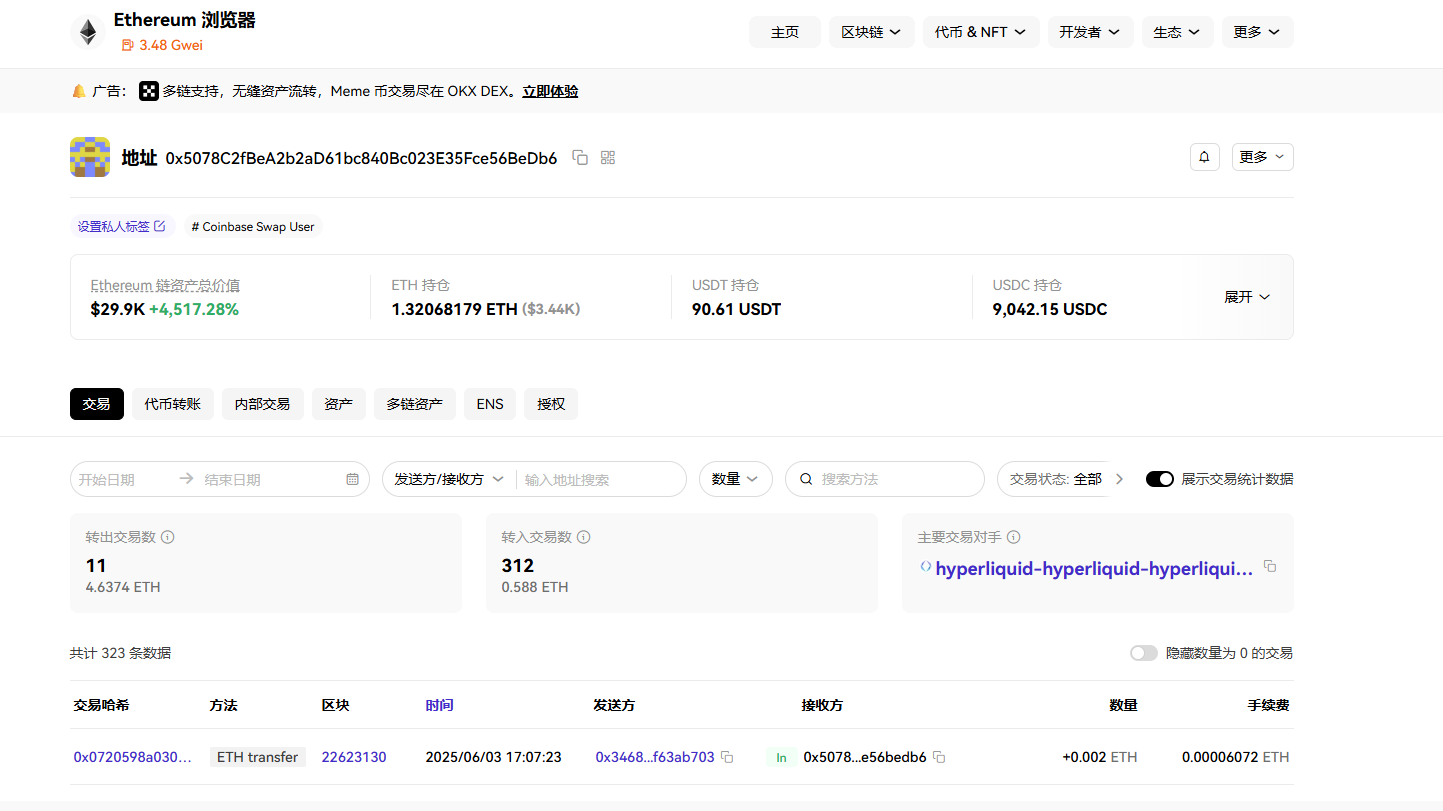Click the gas pump icon beside 3.48 Gwei
1443x811 pixels.
(127, 45)
